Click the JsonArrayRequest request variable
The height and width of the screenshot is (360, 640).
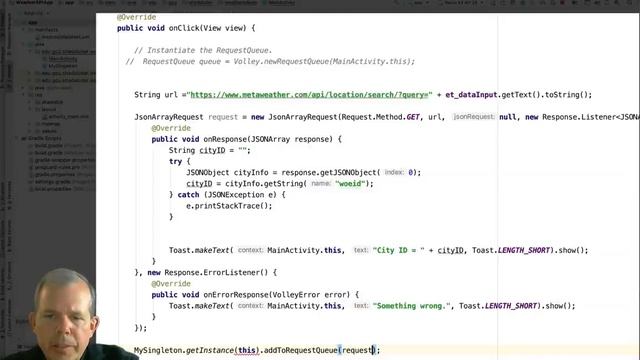pyautogui.click(x=223, y=117)
